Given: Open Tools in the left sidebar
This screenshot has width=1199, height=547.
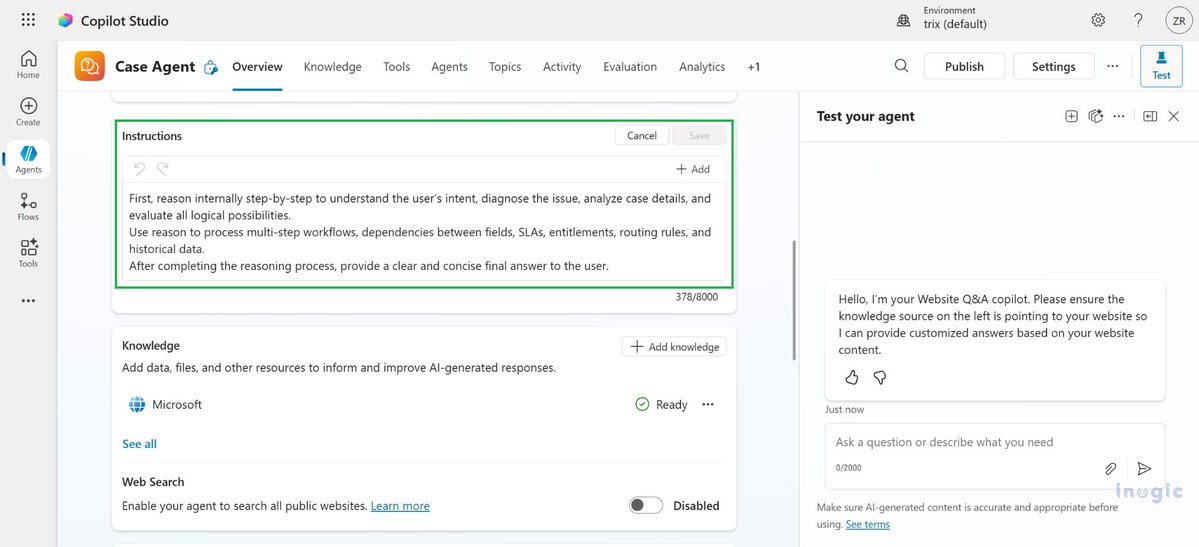Looking at the screenshot, I should point(28,253).
